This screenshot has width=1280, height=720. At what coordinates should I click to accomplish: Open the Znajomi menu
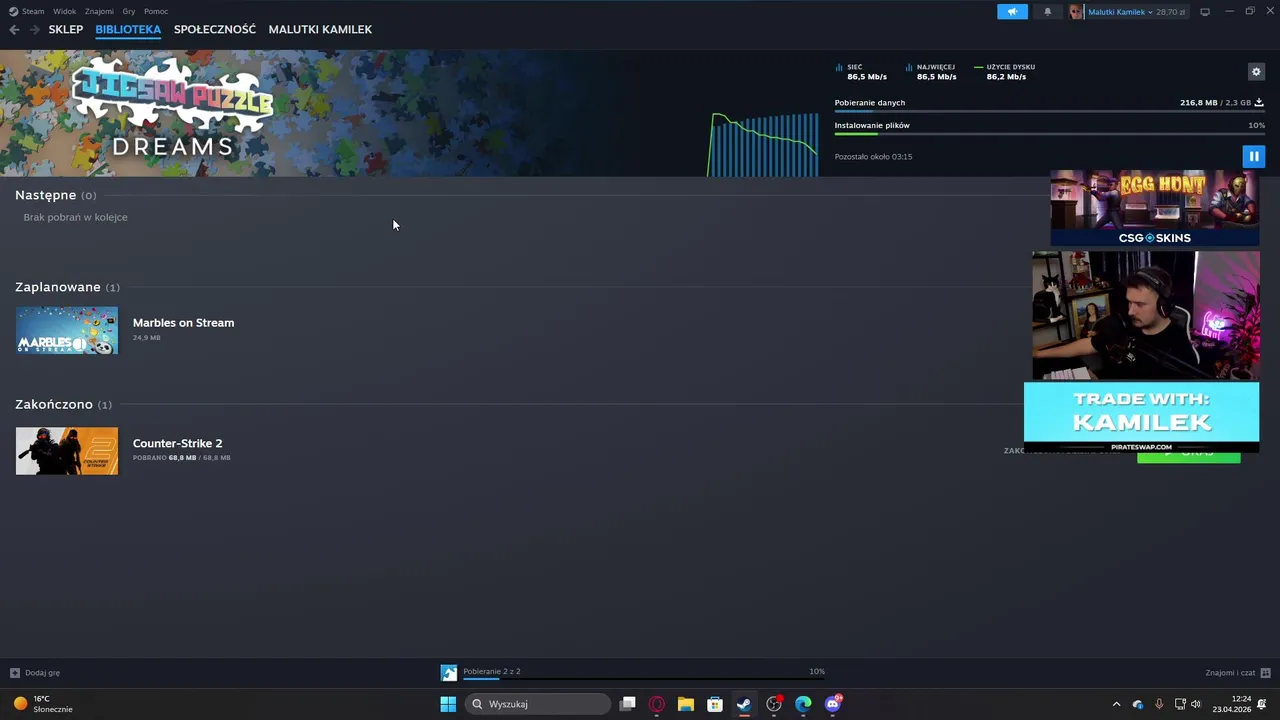(x=99, y=12)
